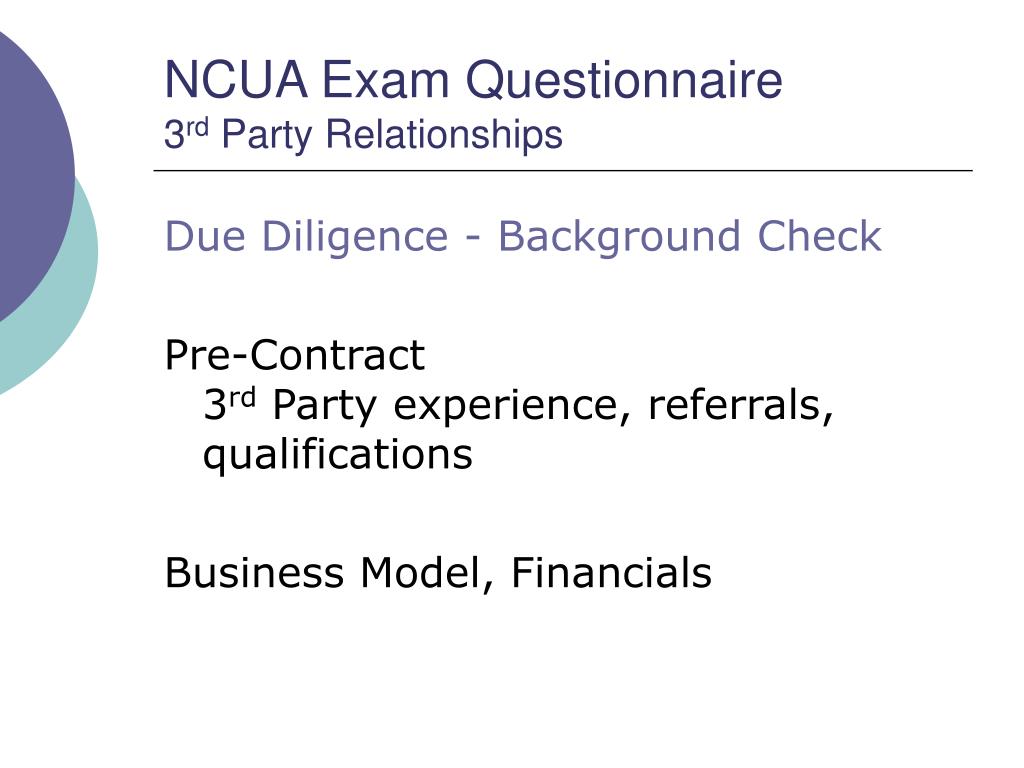
Task: Click the horizontal divider line under title
Action: tap(563, 170)
